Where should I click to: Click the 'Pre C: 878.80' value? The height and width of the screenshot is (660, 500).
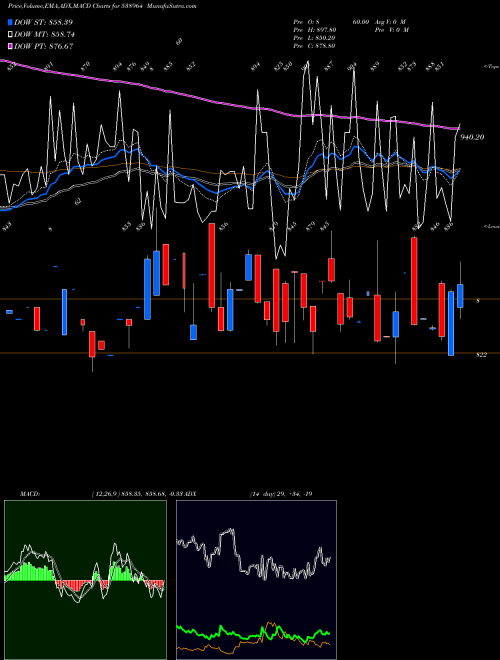point(314,46)
